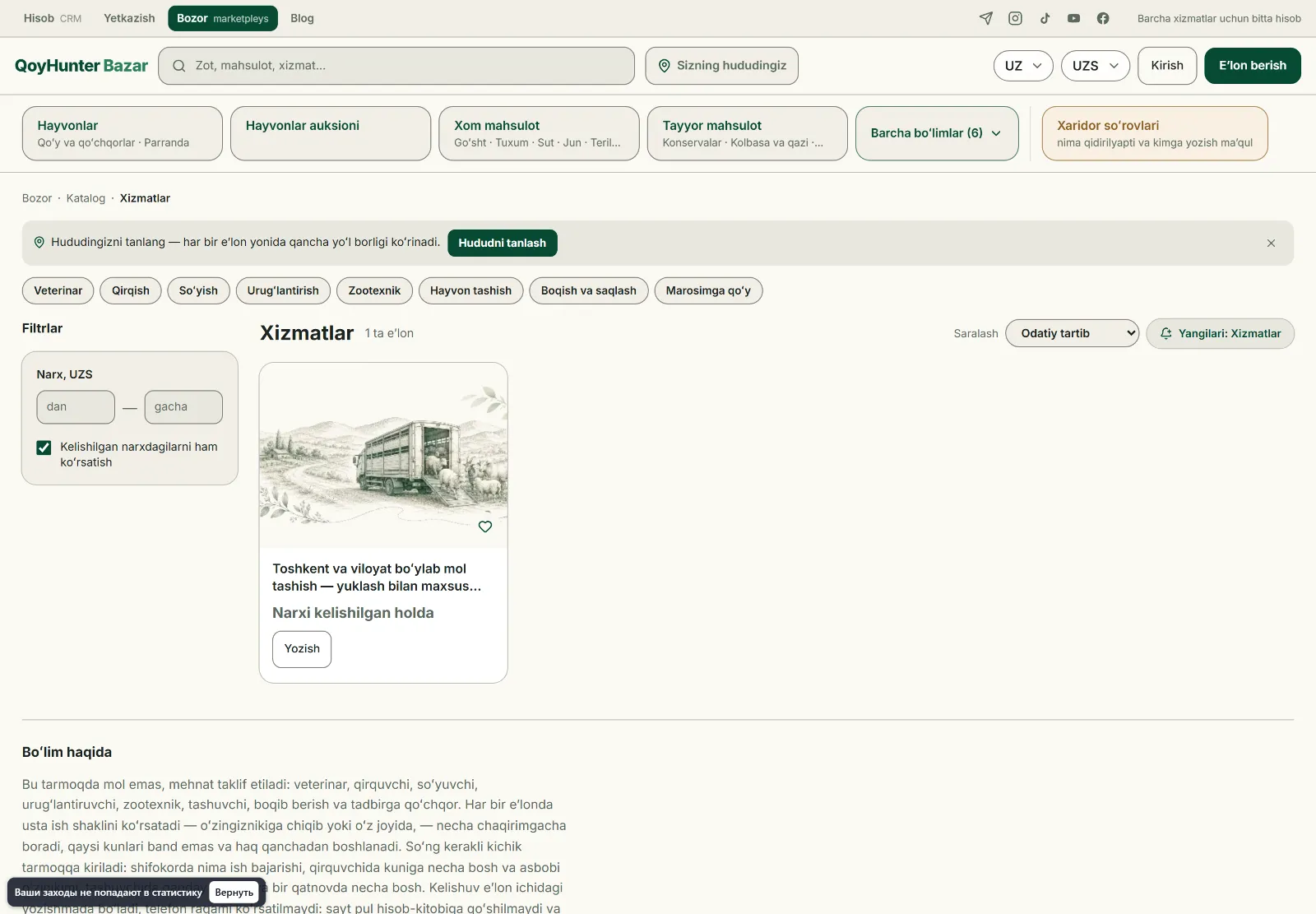The image size is (1316, 914).
Task: Open the 'Toshkent va viloyat bo'ylab mol tashish' listing title
Action: tap(377, 578)
